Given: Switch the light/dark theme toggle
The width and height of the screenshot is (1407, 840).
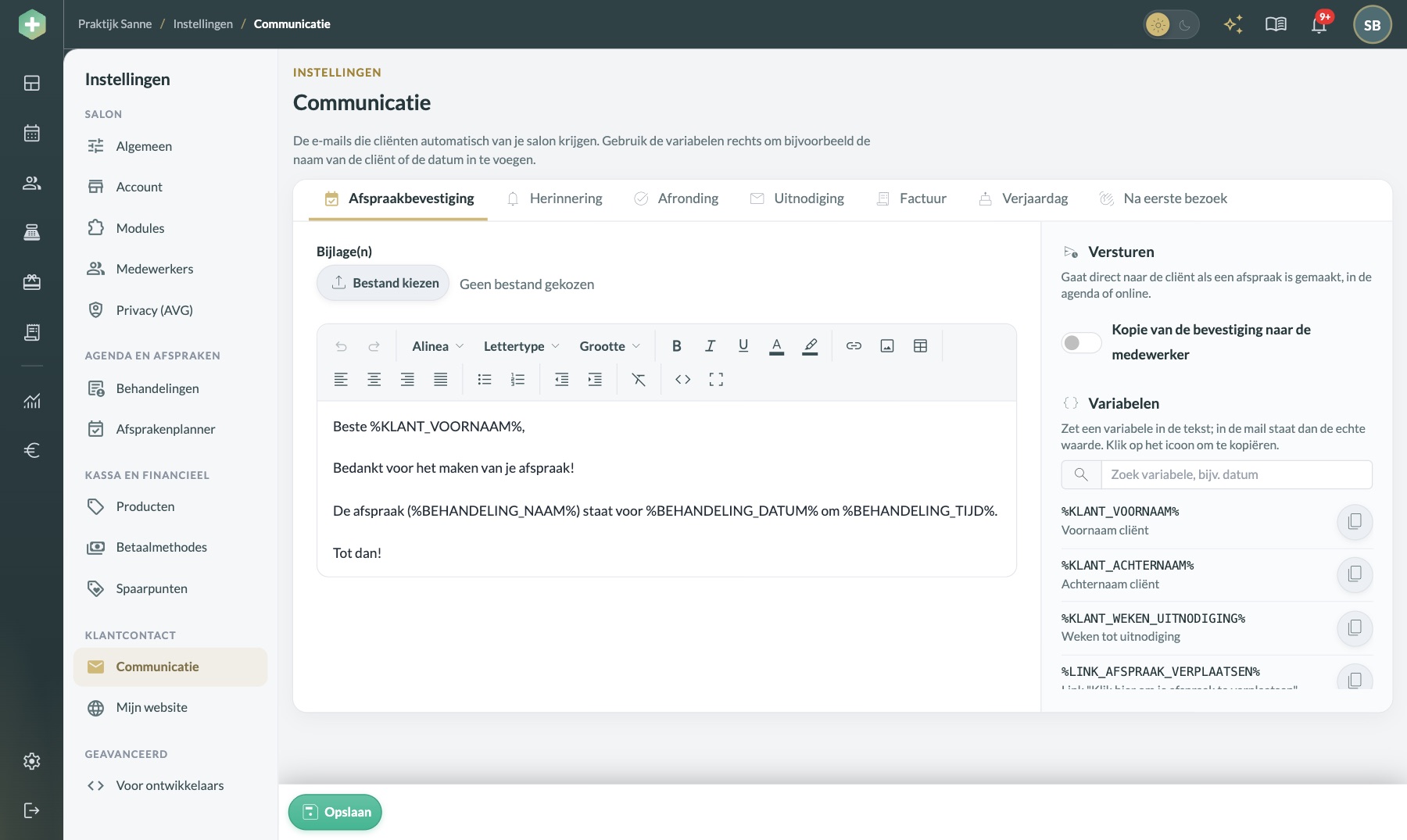Looking at the screenshot, I should 1171,25.
